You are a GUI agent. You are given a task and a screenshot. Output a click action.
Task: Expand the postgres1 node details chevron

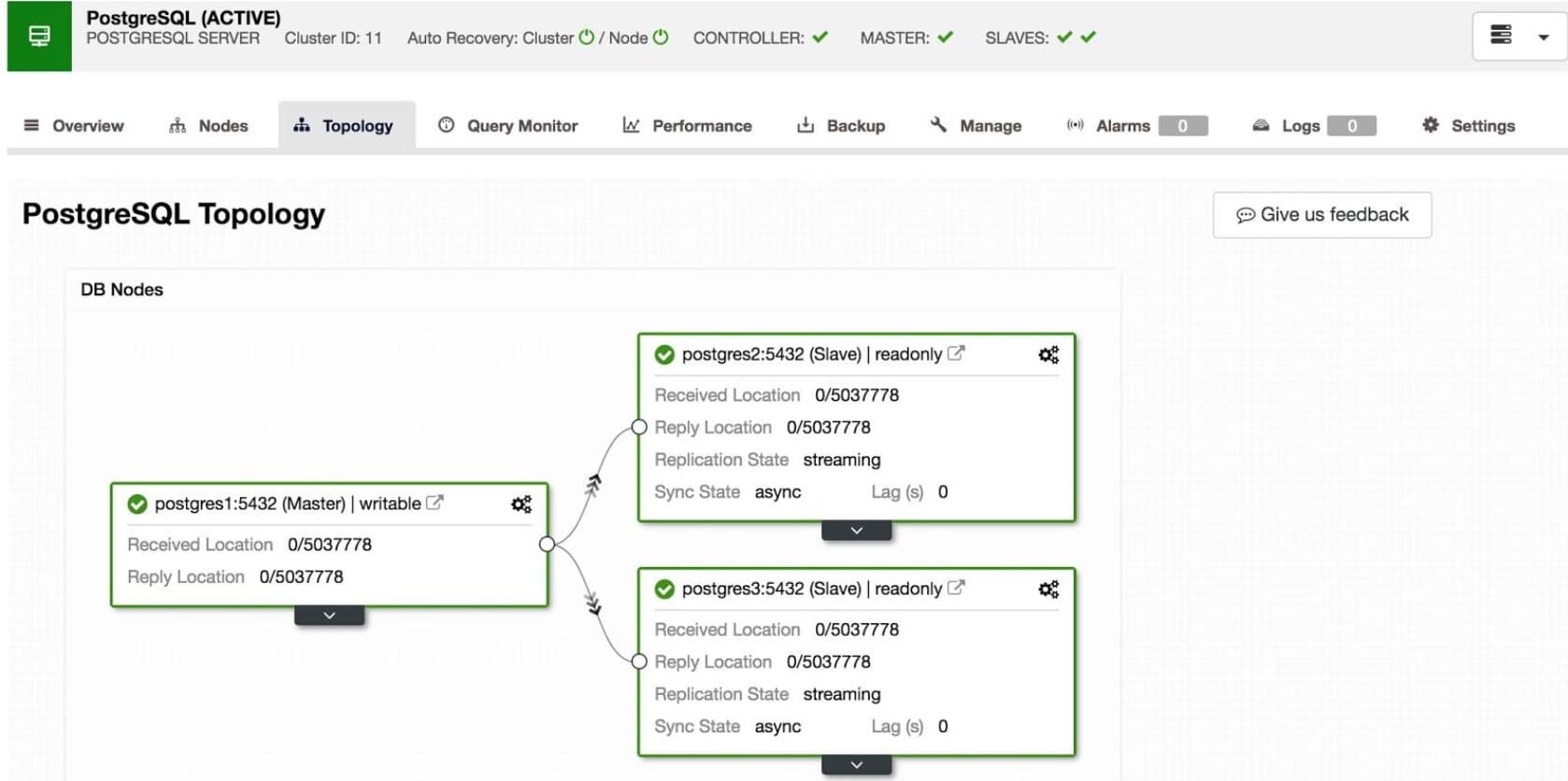click(329, 616)
